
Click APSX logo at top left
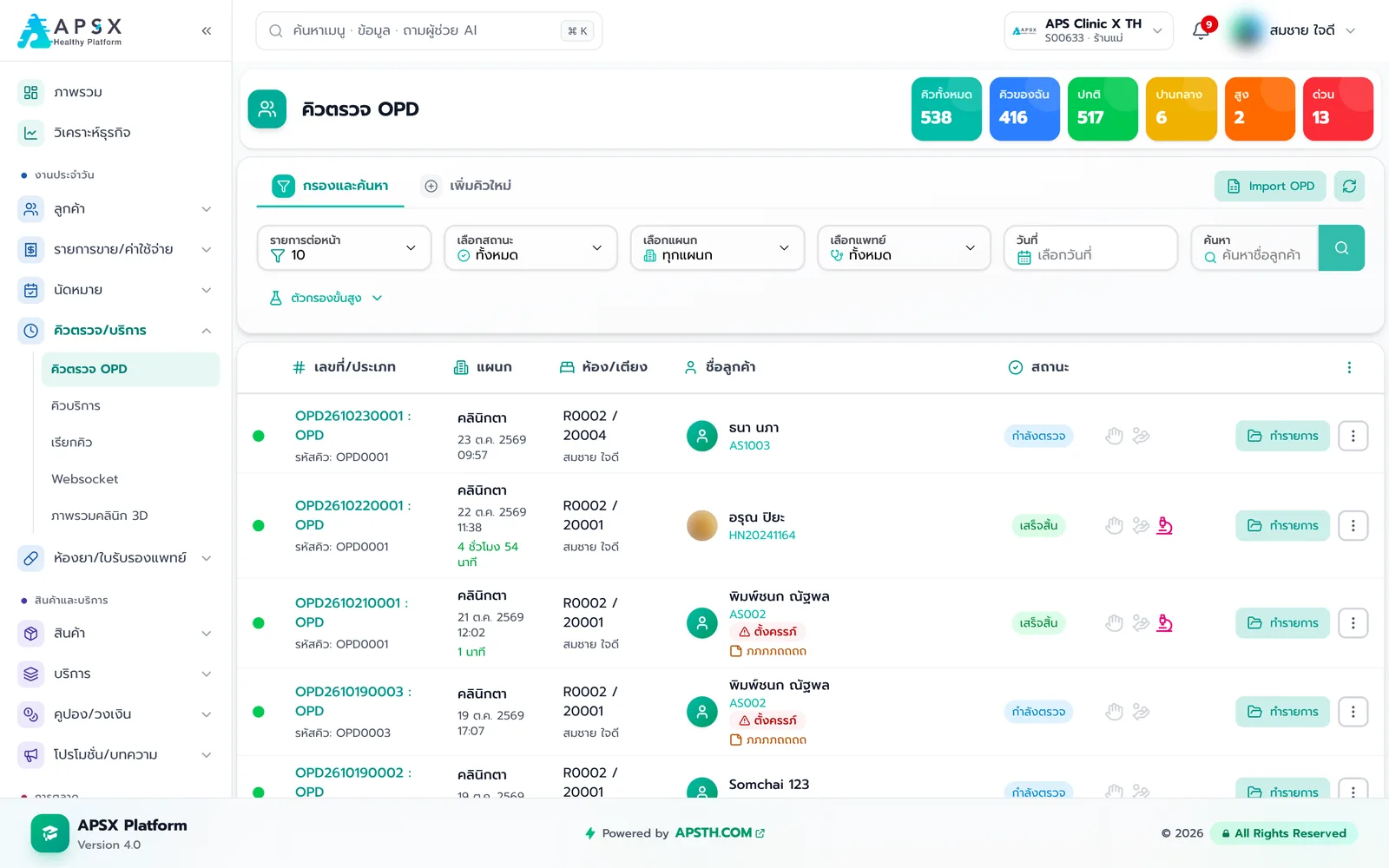click(70, 31)
